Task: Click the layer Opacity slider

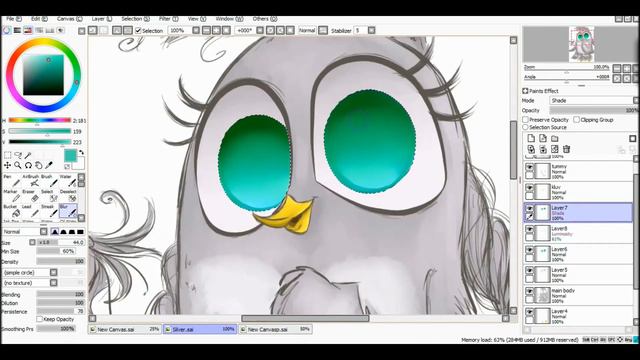Action: [x=593, y=110]
